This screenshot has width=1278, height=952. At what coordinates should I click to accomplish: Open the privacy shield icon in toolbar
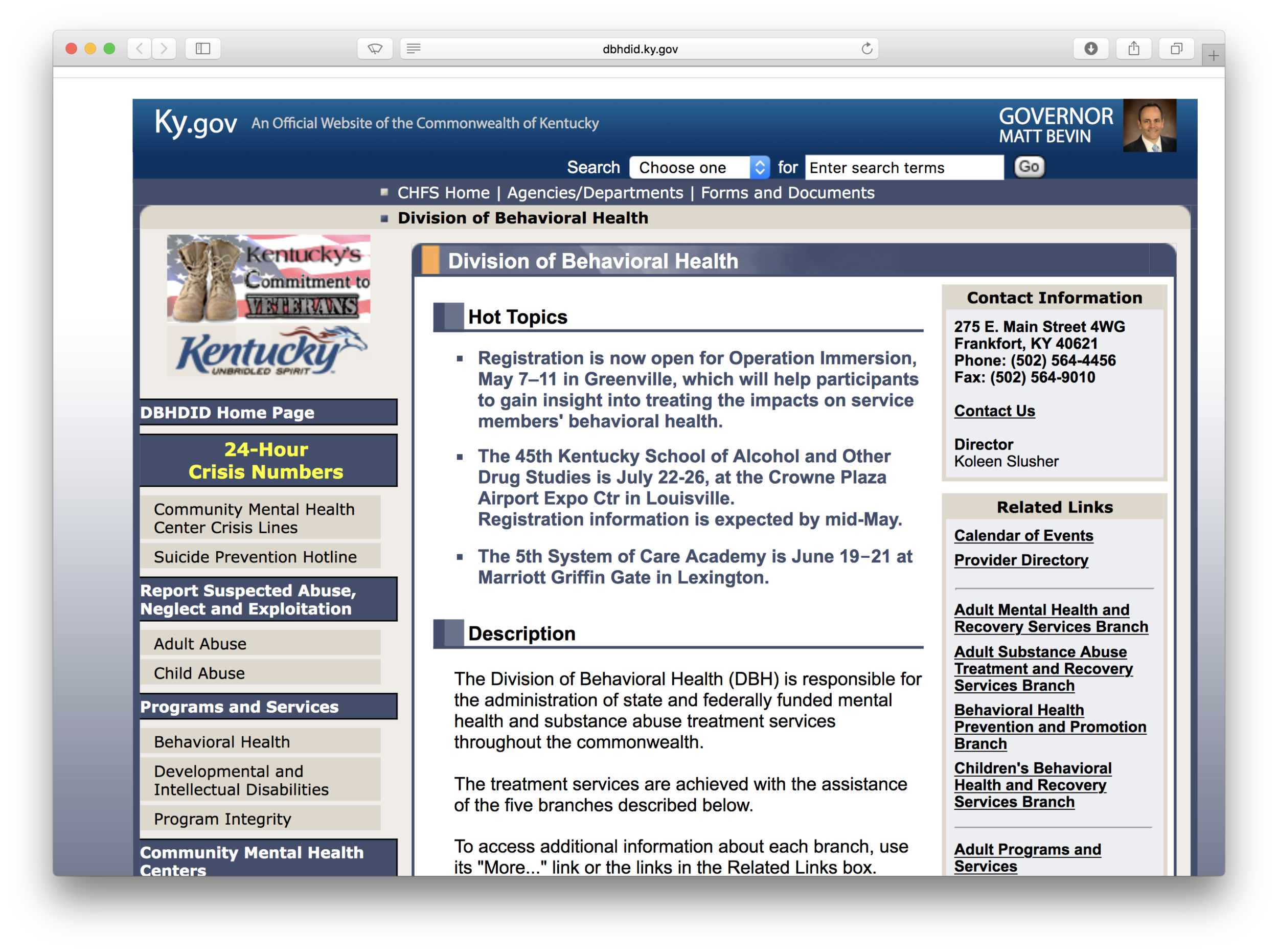[x=375, y=49]
